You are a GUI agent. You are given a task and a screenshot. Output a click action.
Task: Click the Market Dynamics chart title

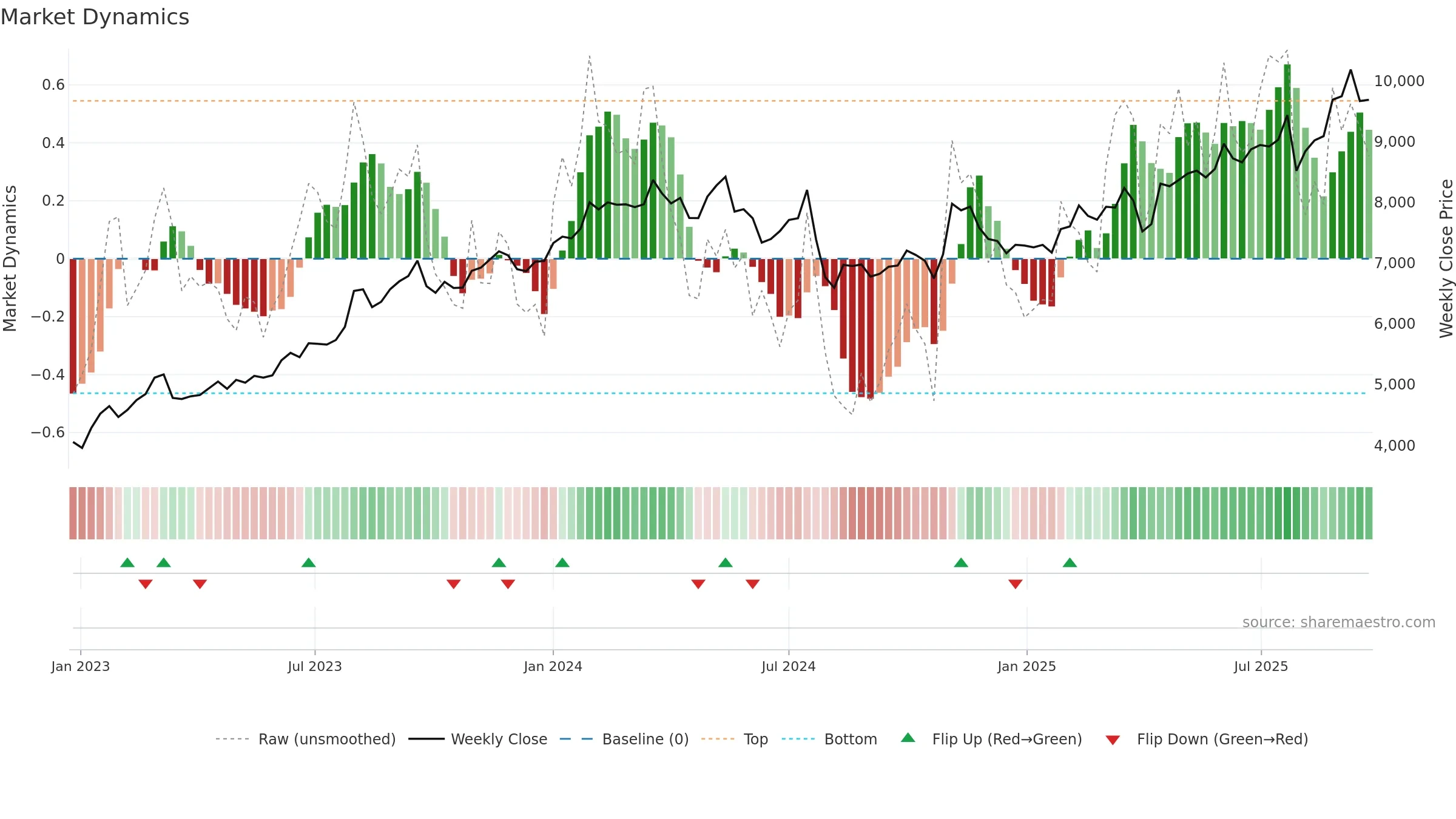(95, 17)
